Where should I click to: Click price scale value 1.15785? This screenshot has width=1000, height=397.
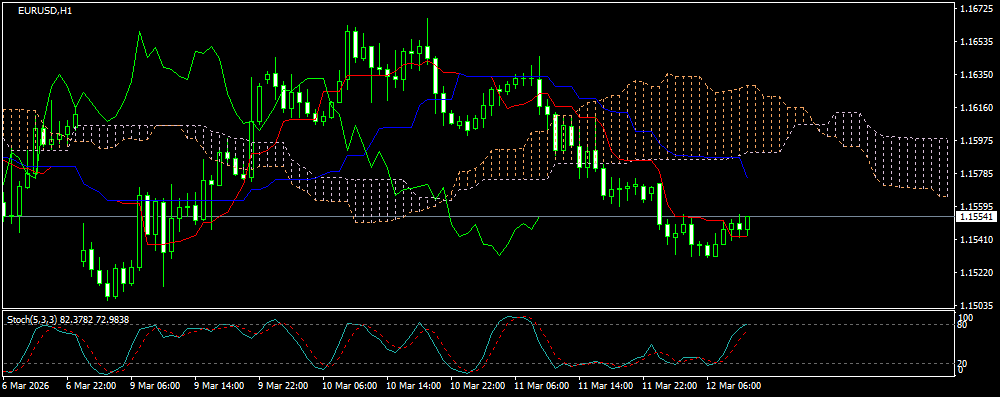[x=977, y=174]
